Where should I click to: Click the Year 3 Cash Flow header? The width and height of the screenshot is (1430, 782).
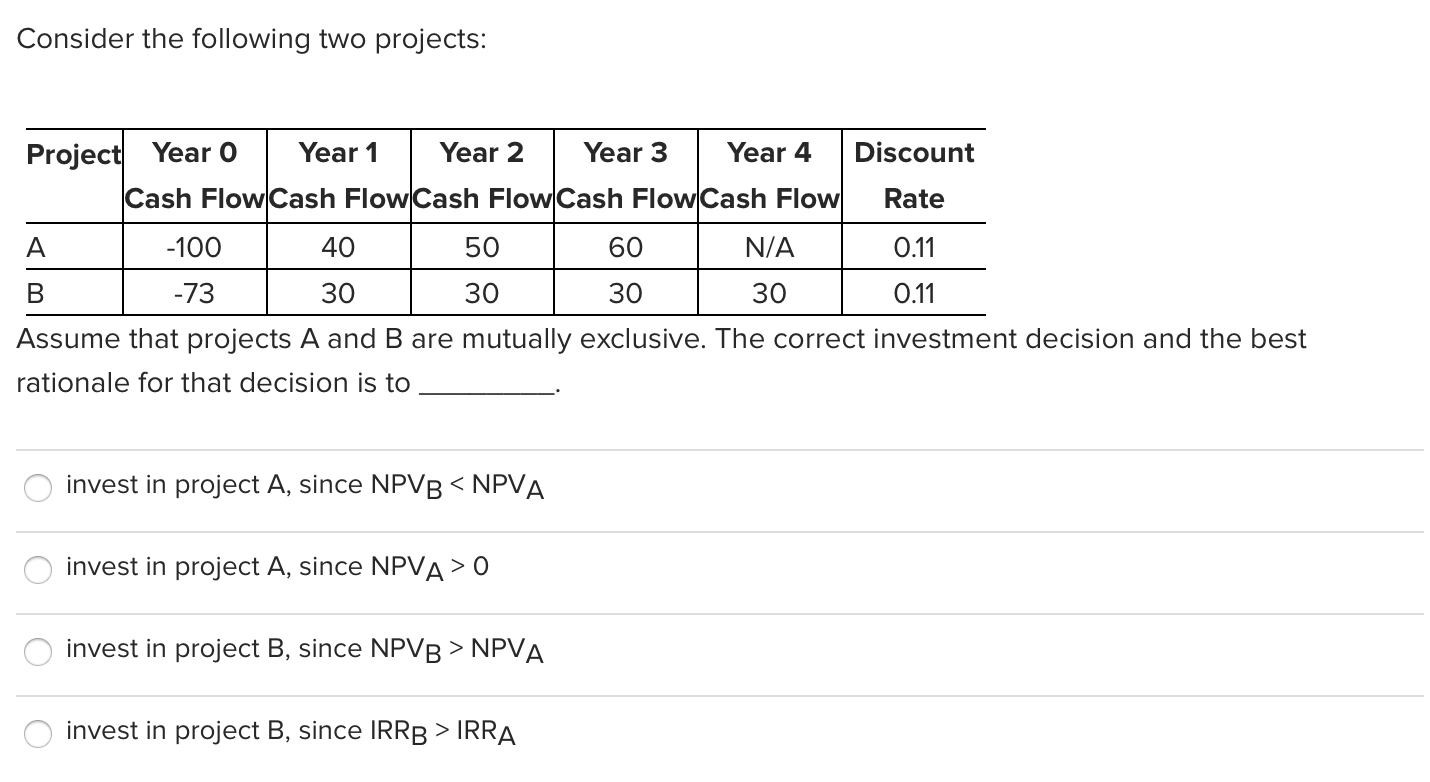tap(626, 175)
